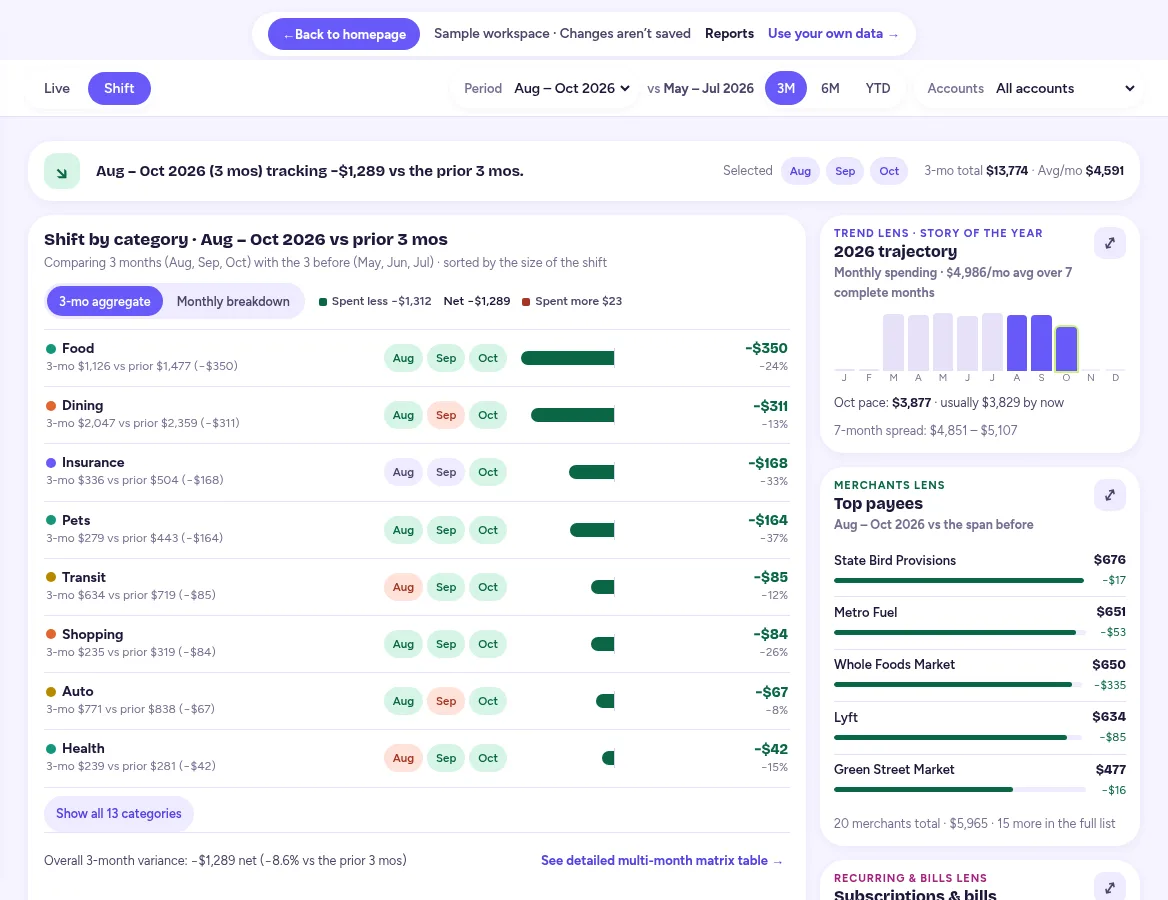1168x900 pixels.
Task: Select the 3M range option
Action: (x=786, y=89)
